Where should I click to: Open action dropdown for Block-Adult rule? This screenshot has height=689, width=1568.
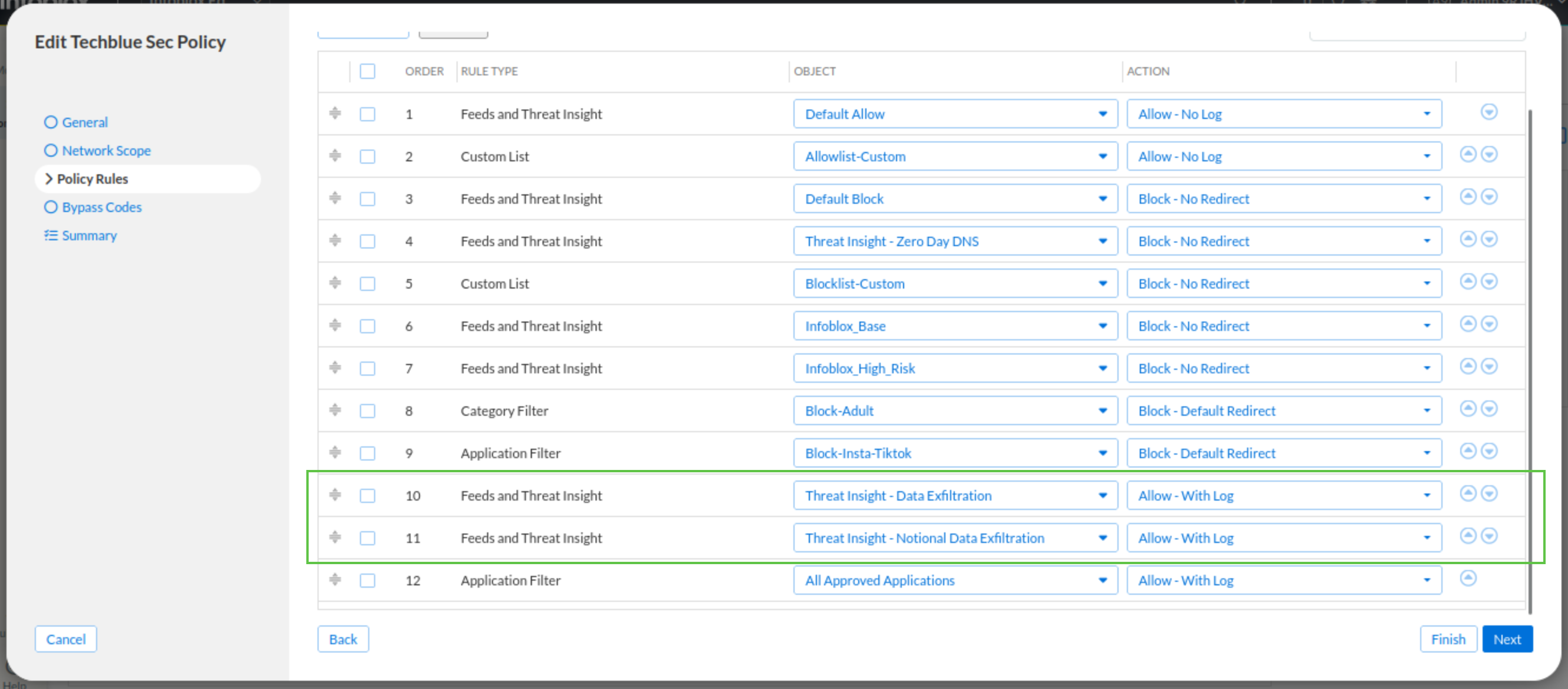coord(1283,411)
